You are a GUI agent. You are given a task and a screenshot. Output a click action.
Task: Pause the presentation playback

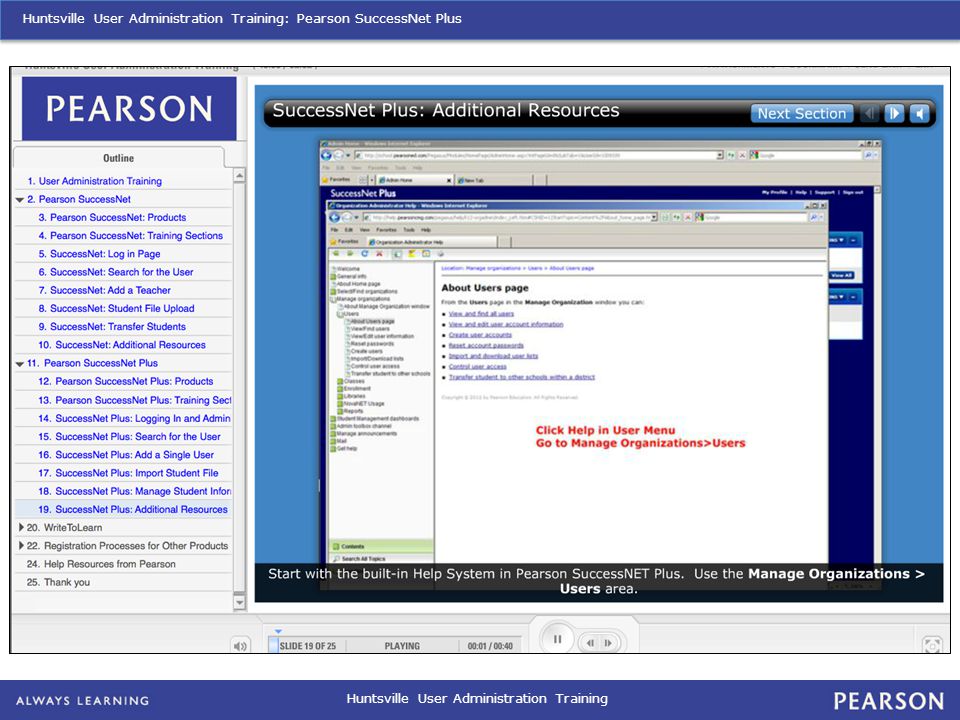[557, 640]
